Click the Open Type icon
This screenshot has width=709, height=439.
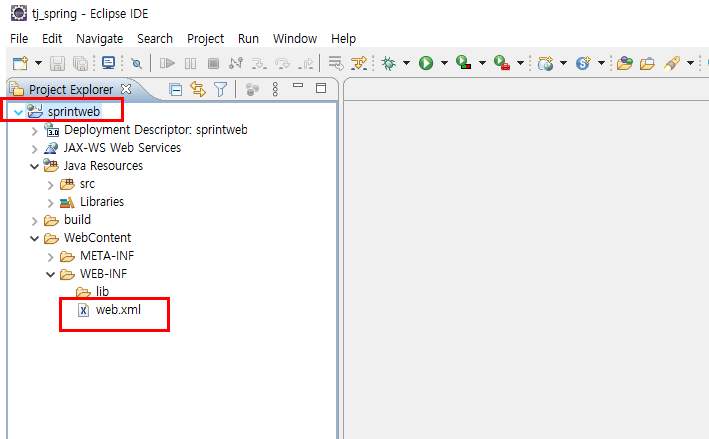click(x=624, y=63)
